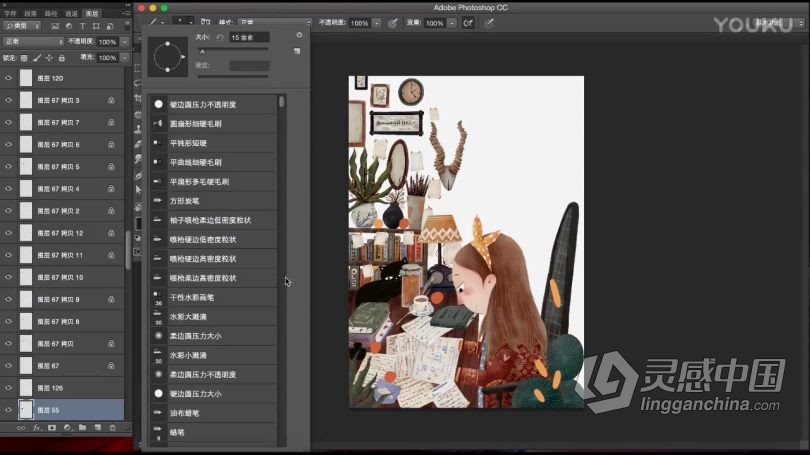The image size is (810, 455).
Task: Hide layer 图层 120
Action: (8, 78)
